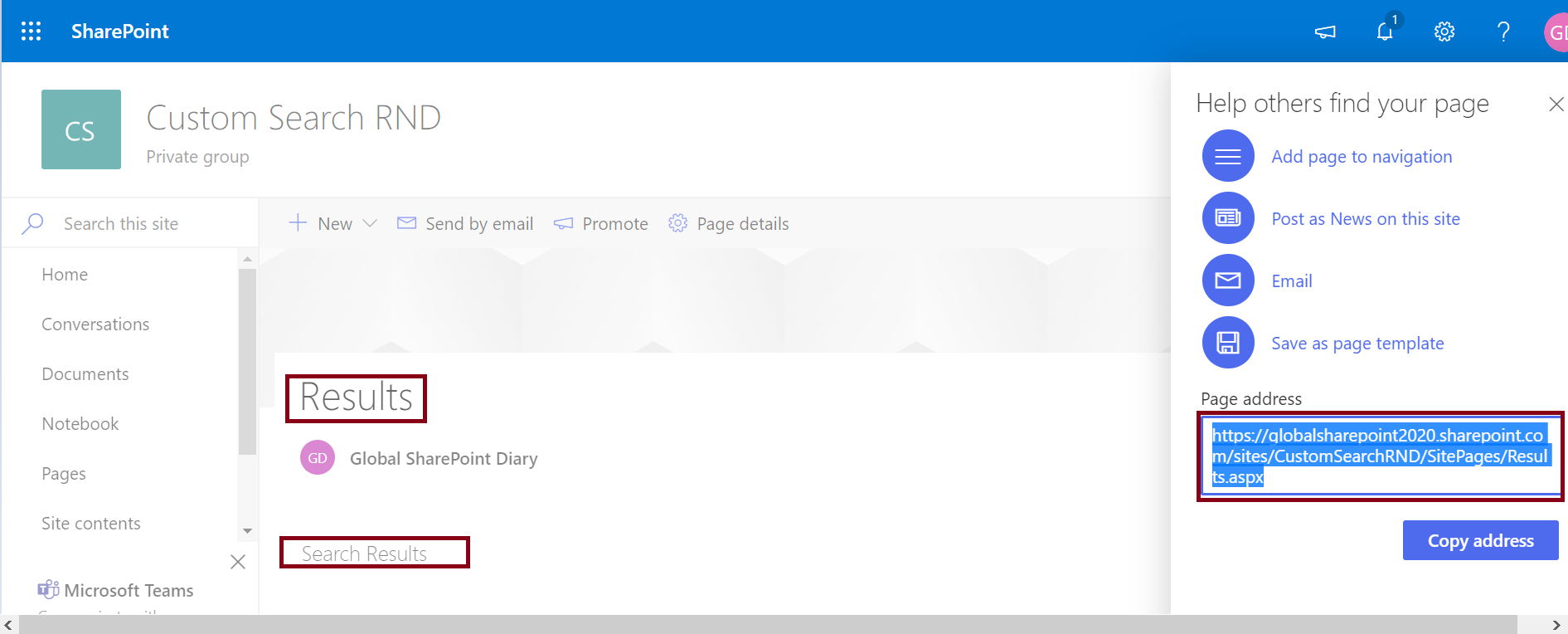This screenshot has width=1568, height=634.
Task: Click the Global SharePoint Diary author name
Action: point(444,459)
